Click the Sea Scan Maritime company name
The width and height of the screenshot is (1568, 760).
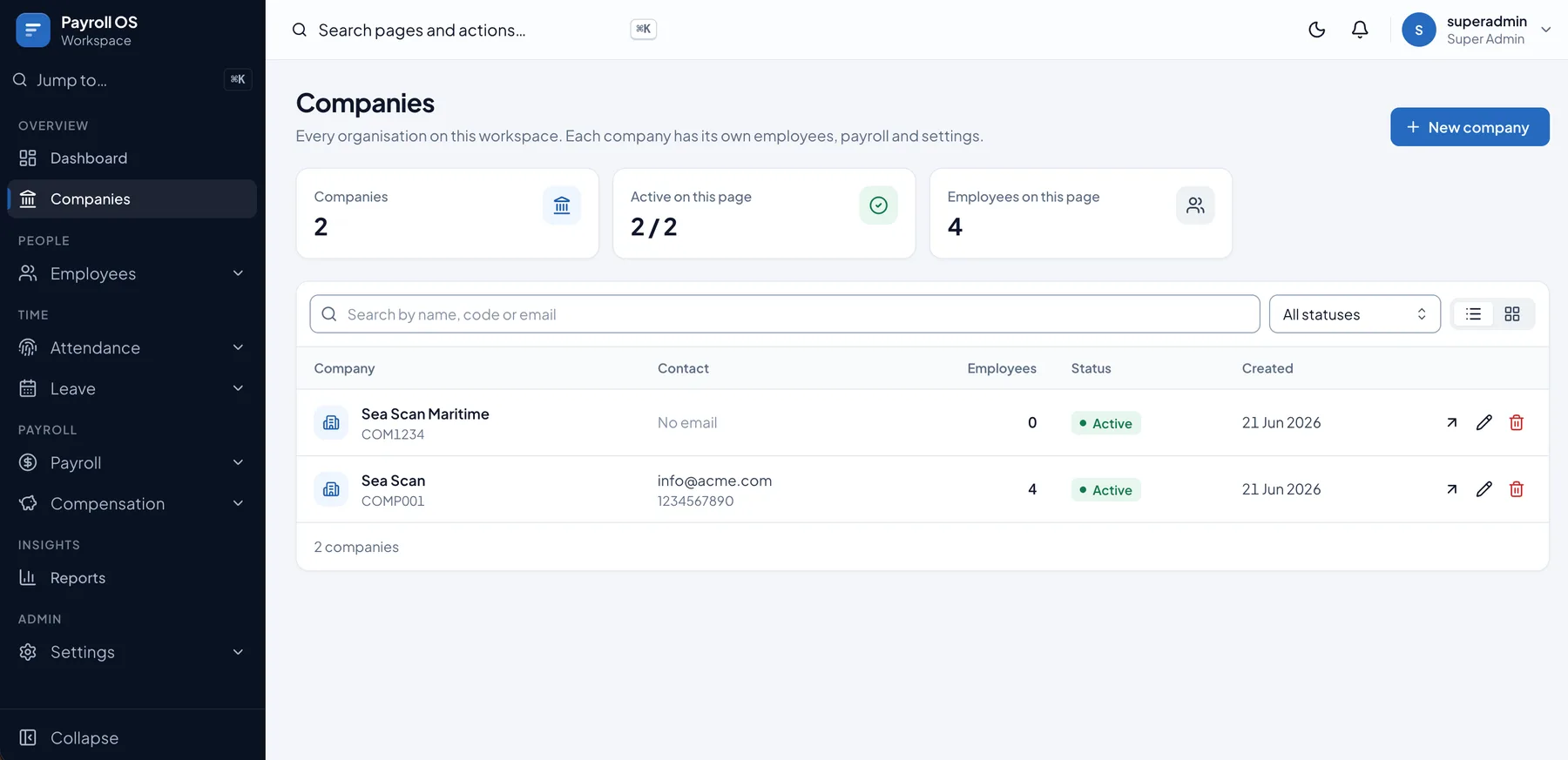pos(425,414)
